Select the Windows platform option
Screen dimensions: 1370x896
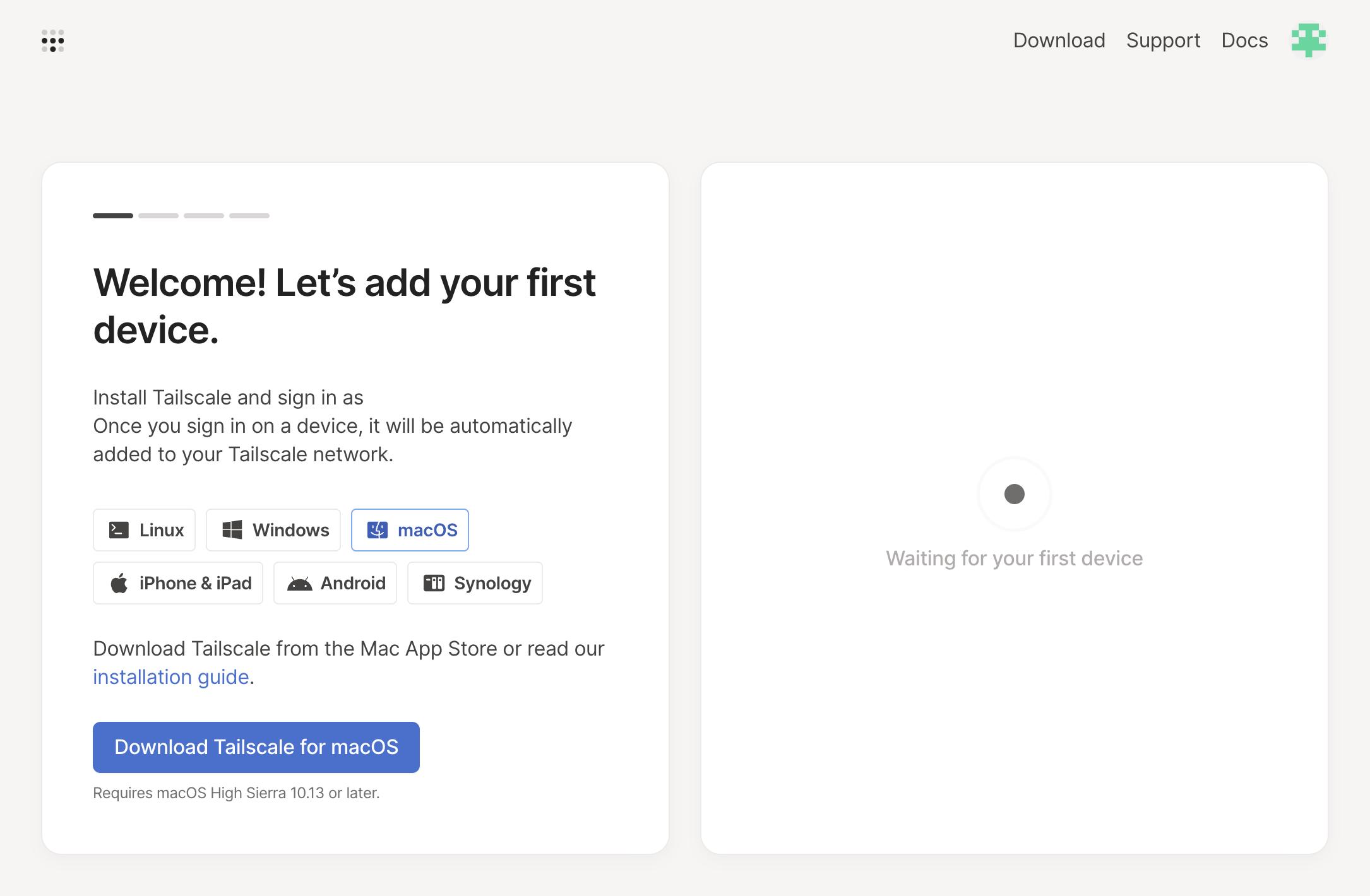273,530
